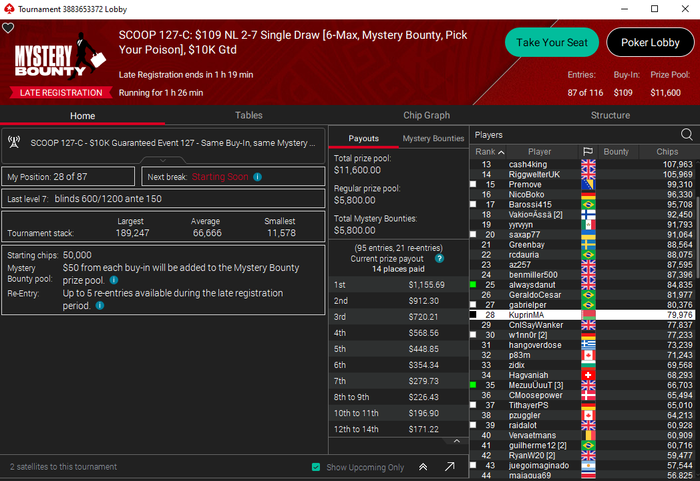Click the green marker next to MezuuUuuT
This screenshot has width=700, height=481.
[473, 385]
